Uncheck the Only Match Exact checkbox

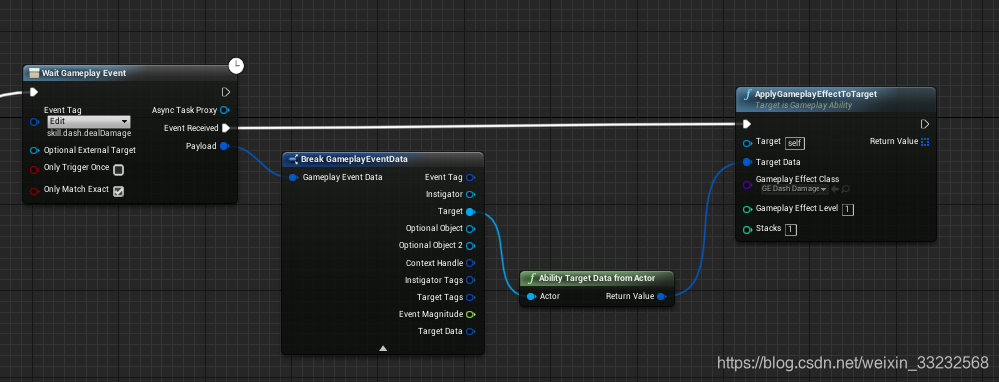click(x=119, y=191)
